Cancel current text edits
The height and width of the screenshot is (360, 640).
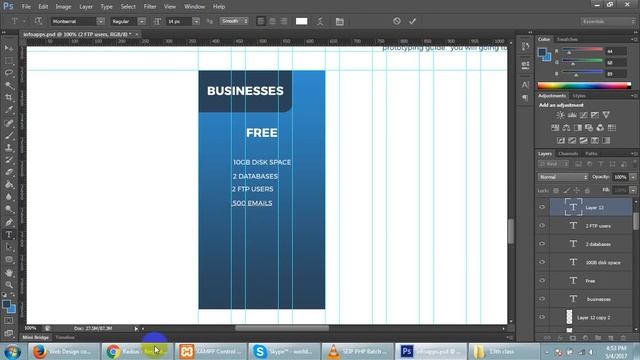(397, 21)
